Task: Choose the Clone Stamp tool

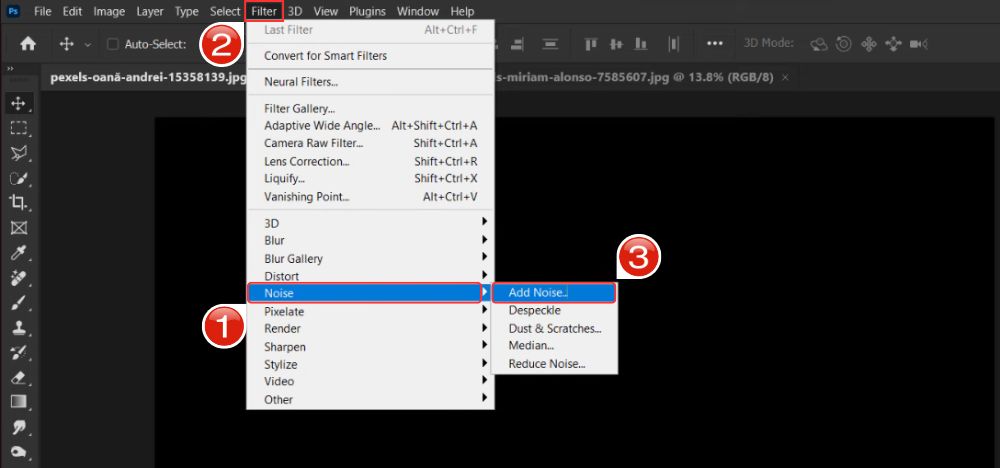Action: [x=18, y=327]
